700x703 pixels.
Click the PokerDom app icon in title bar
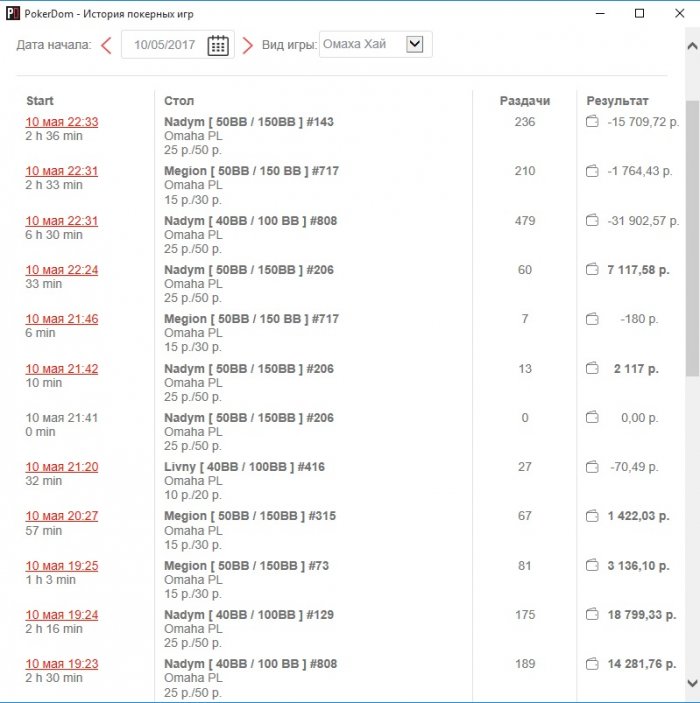[x=13, y=13]
